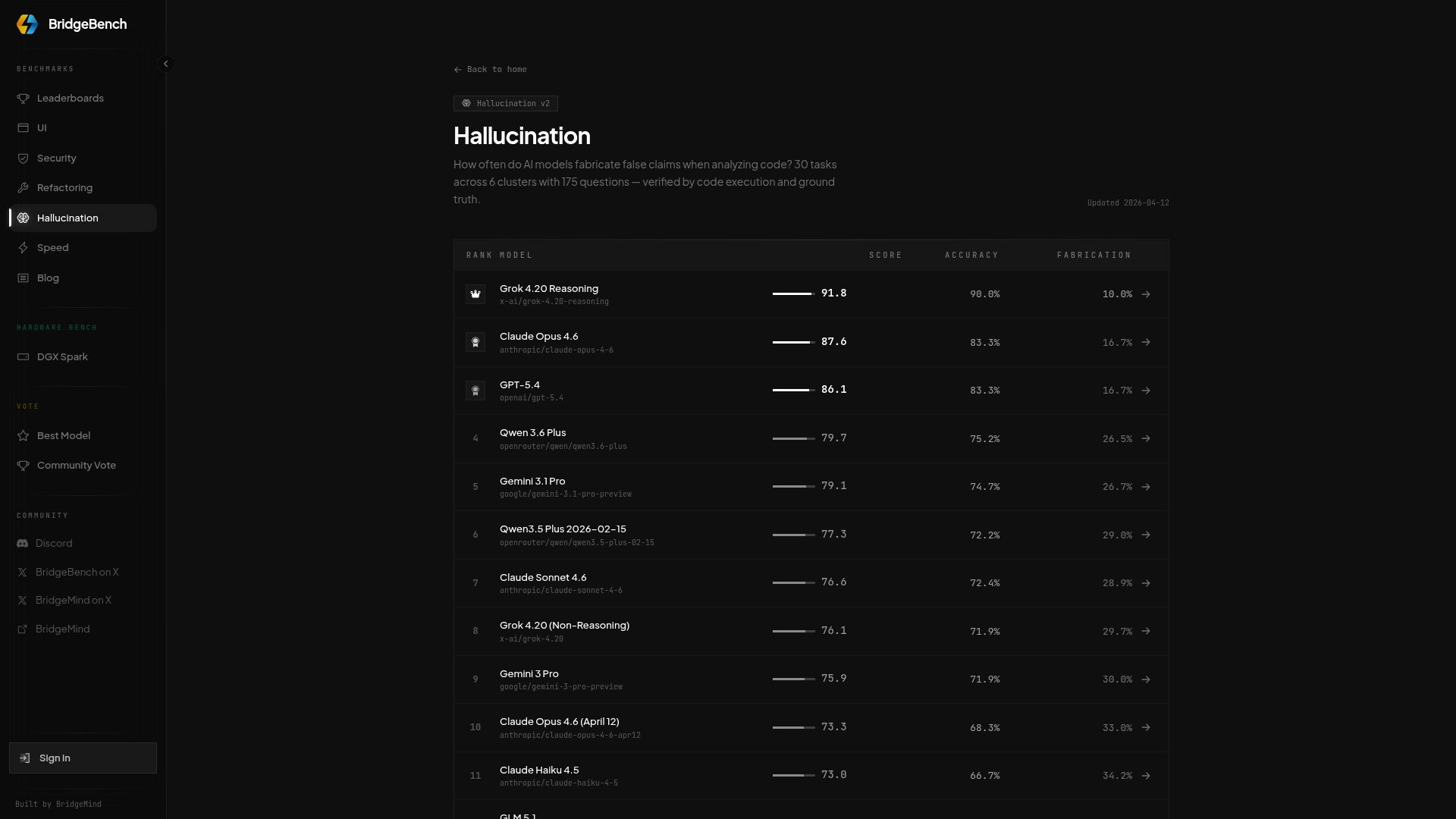This screenshot has width=1456, height=819.
Task: Click the Score column header
Action: (886, 256)
